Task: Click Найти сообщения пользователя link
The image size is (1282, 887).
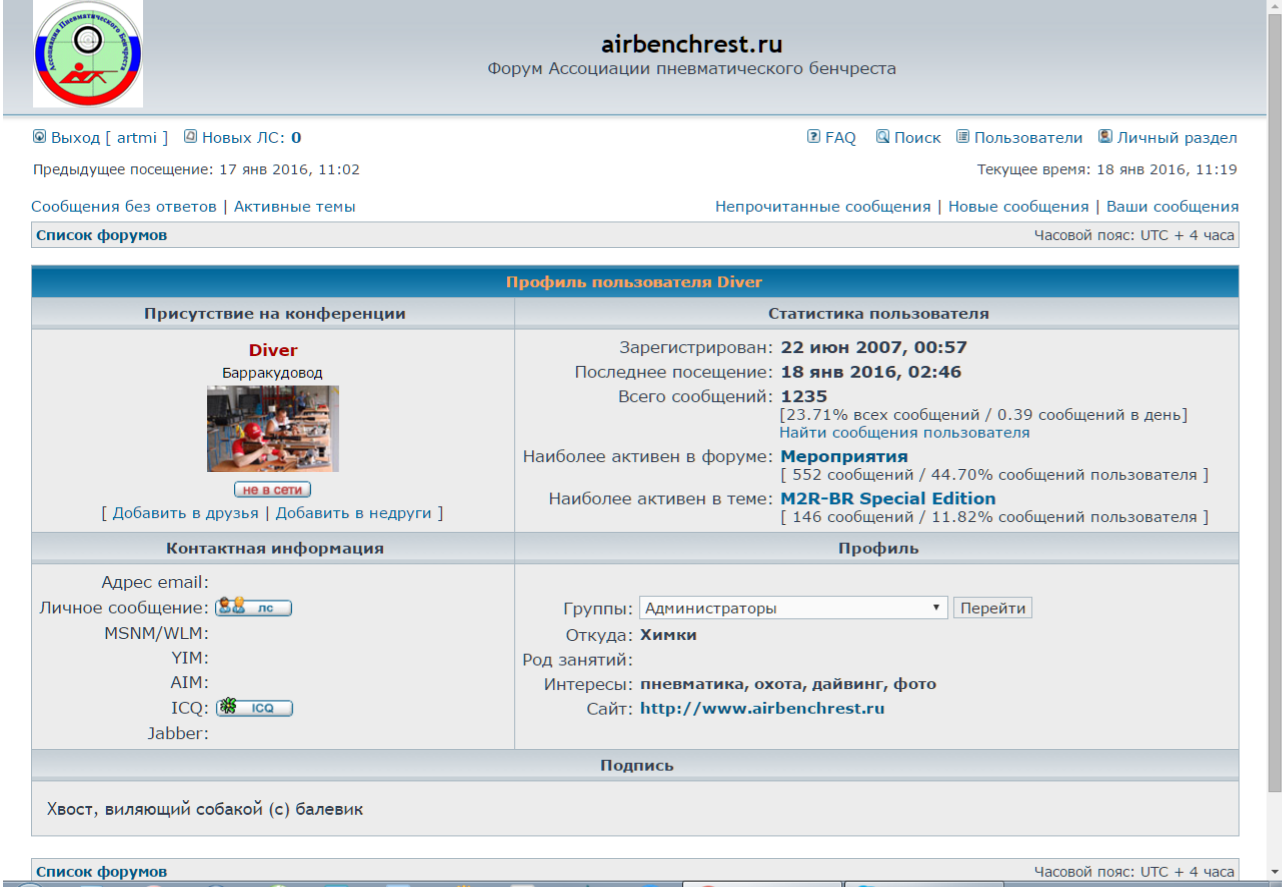Action: [x=904, y=433]
